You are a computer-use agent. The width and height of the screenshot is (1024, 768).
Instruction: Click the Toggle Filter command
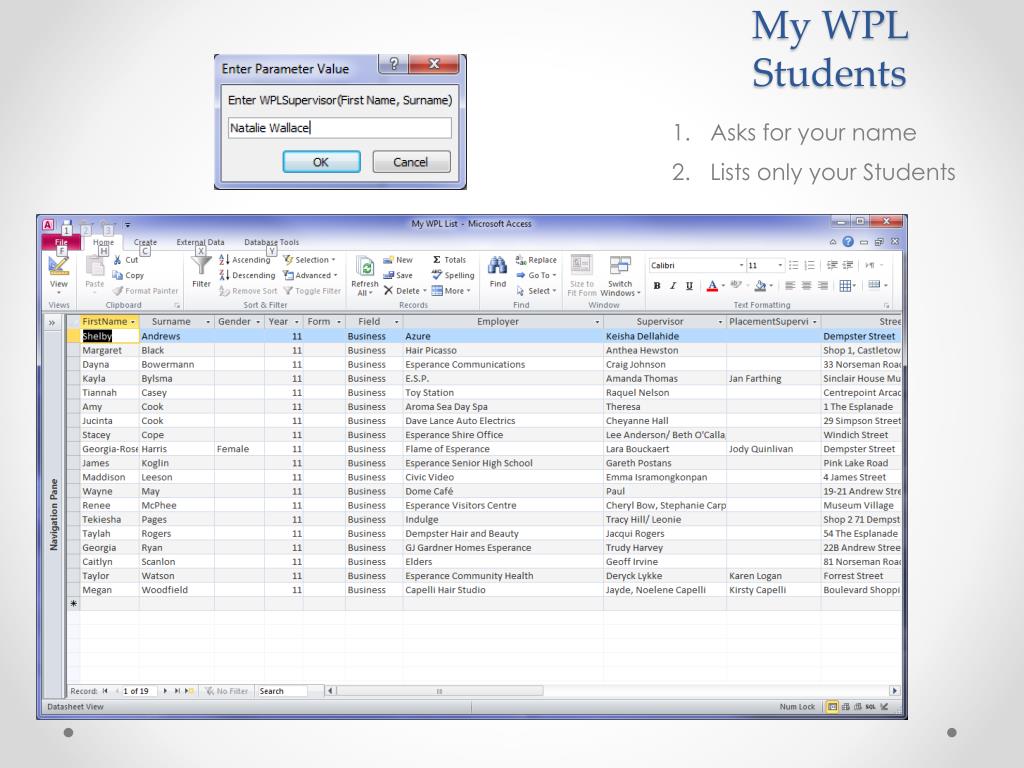coord(312,291)
